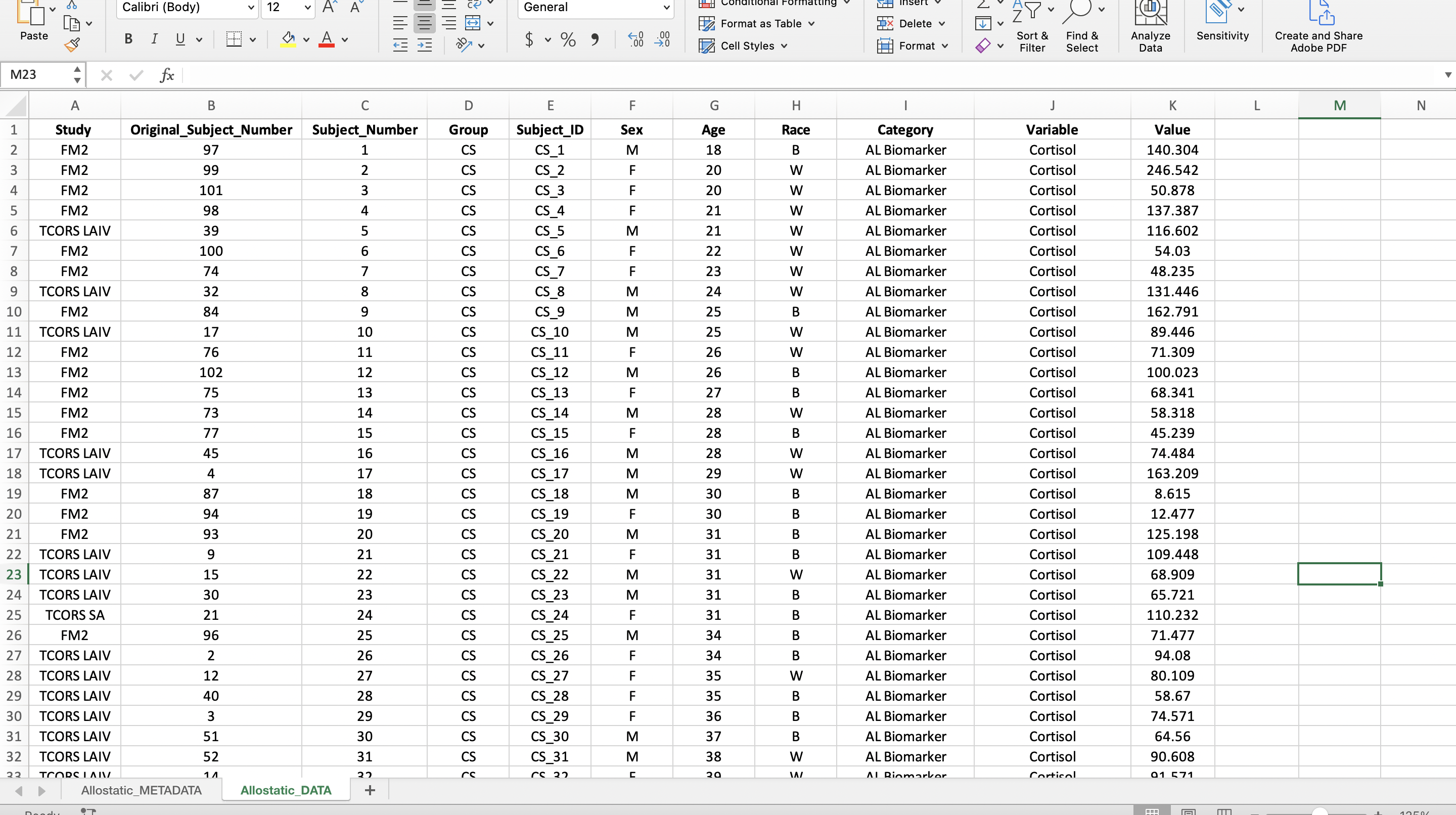
Task: Add a new sheet with the plus button
Action: point(370,790)
